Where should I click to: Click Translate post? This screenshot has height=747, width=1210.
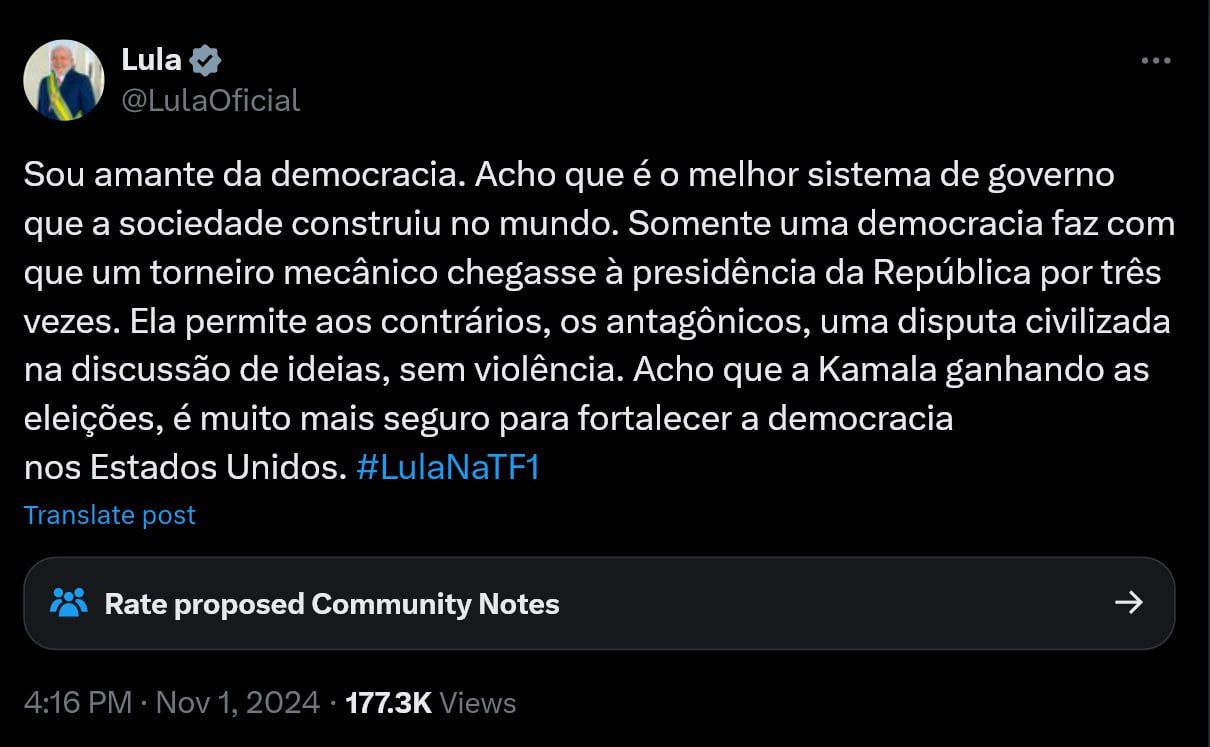pos(110,515)
